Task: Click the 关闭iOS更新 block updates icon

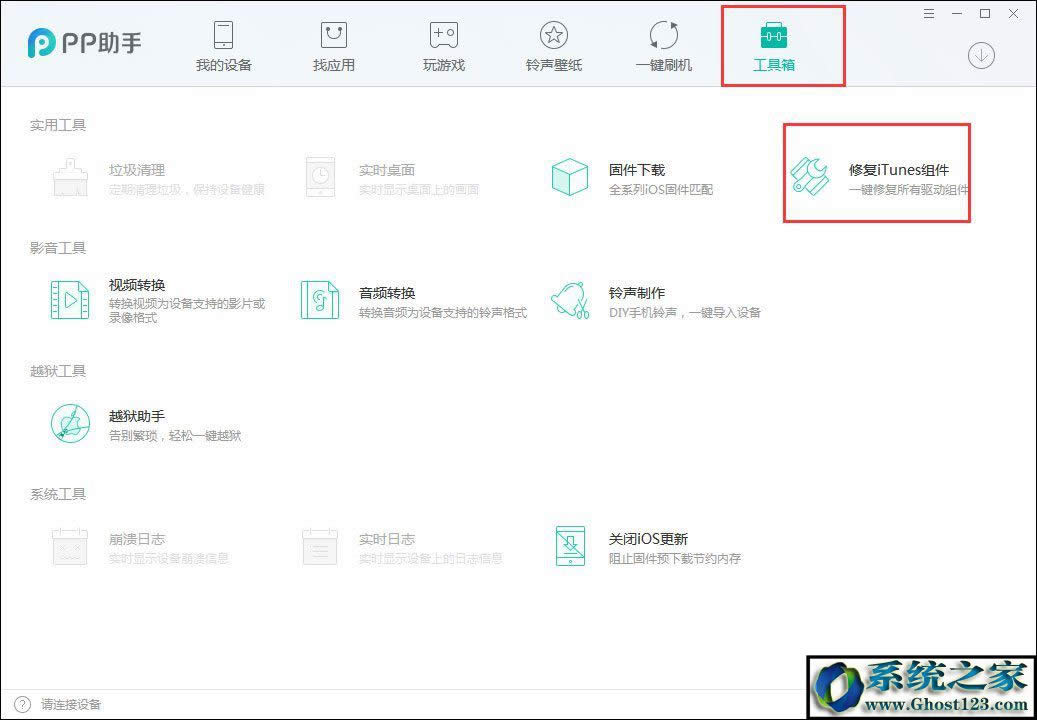Action: (x=570, y=545)
